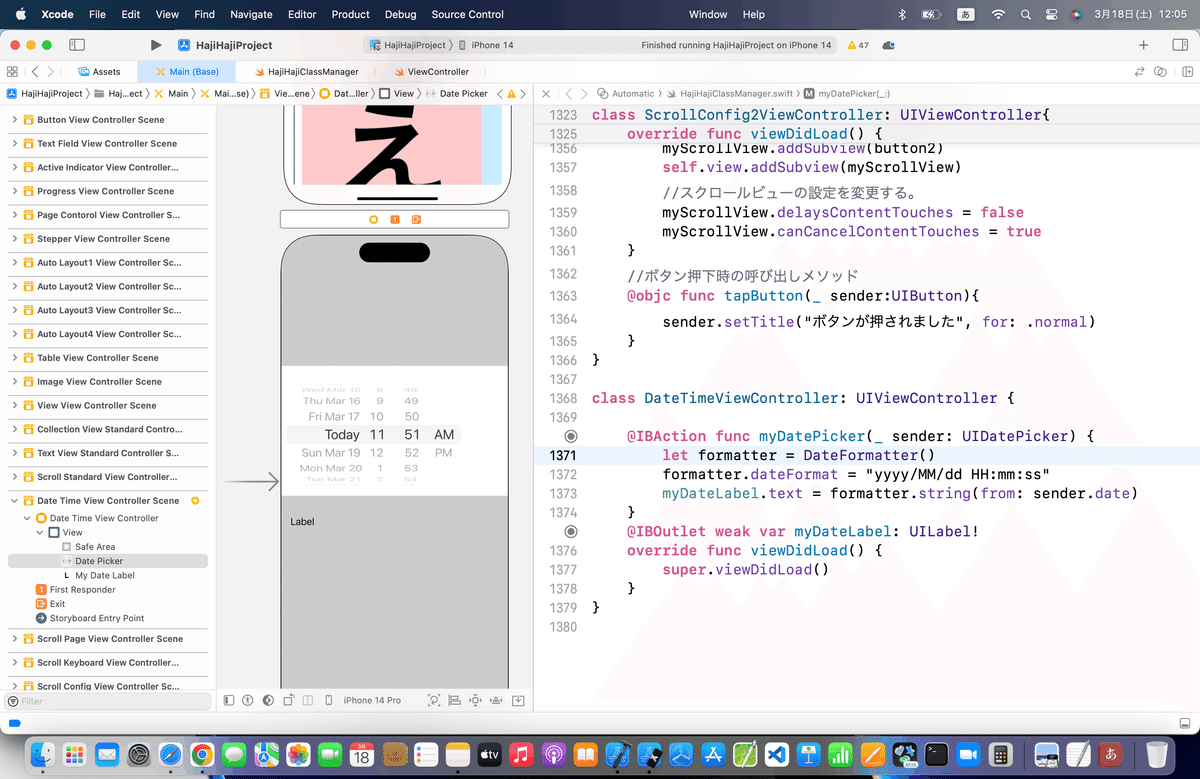Collapse the Date Time View Controller Scene

click(15, 501)
